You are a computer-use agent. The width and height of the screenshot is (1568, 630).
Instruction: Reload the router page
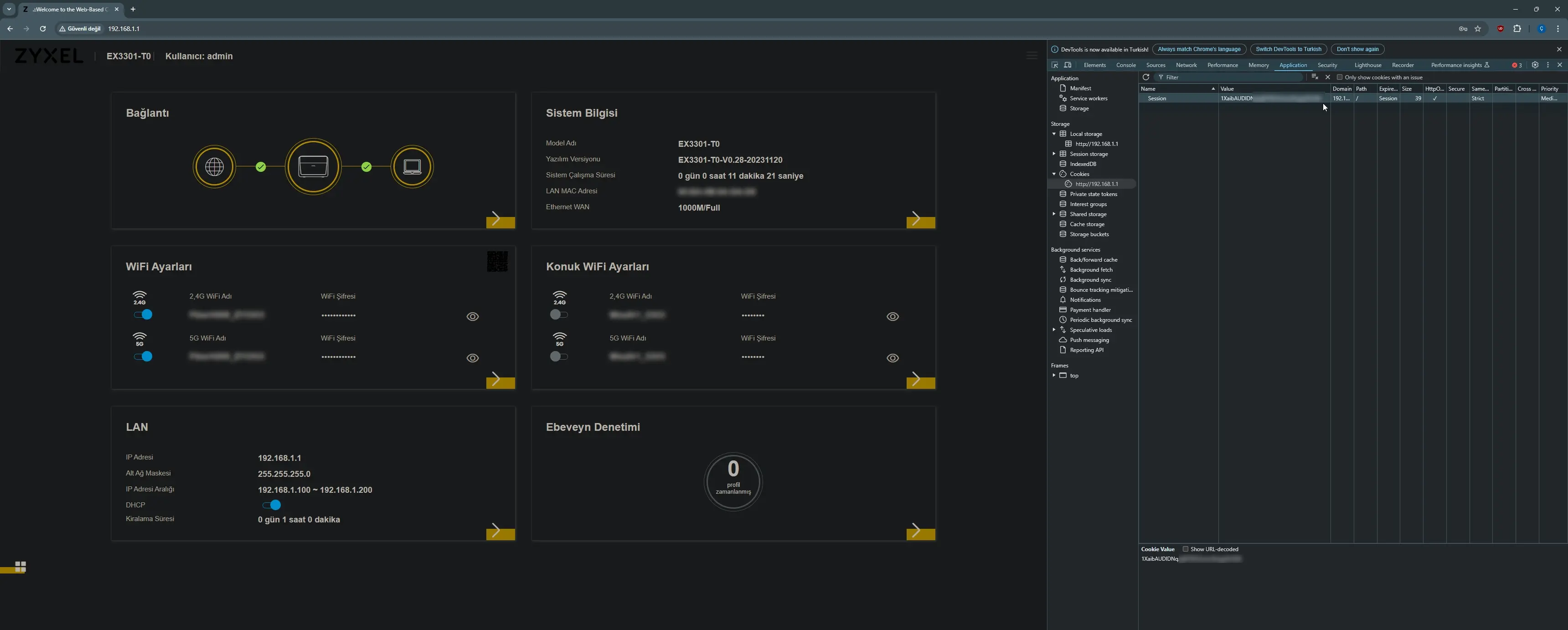(x=42, y=29)
